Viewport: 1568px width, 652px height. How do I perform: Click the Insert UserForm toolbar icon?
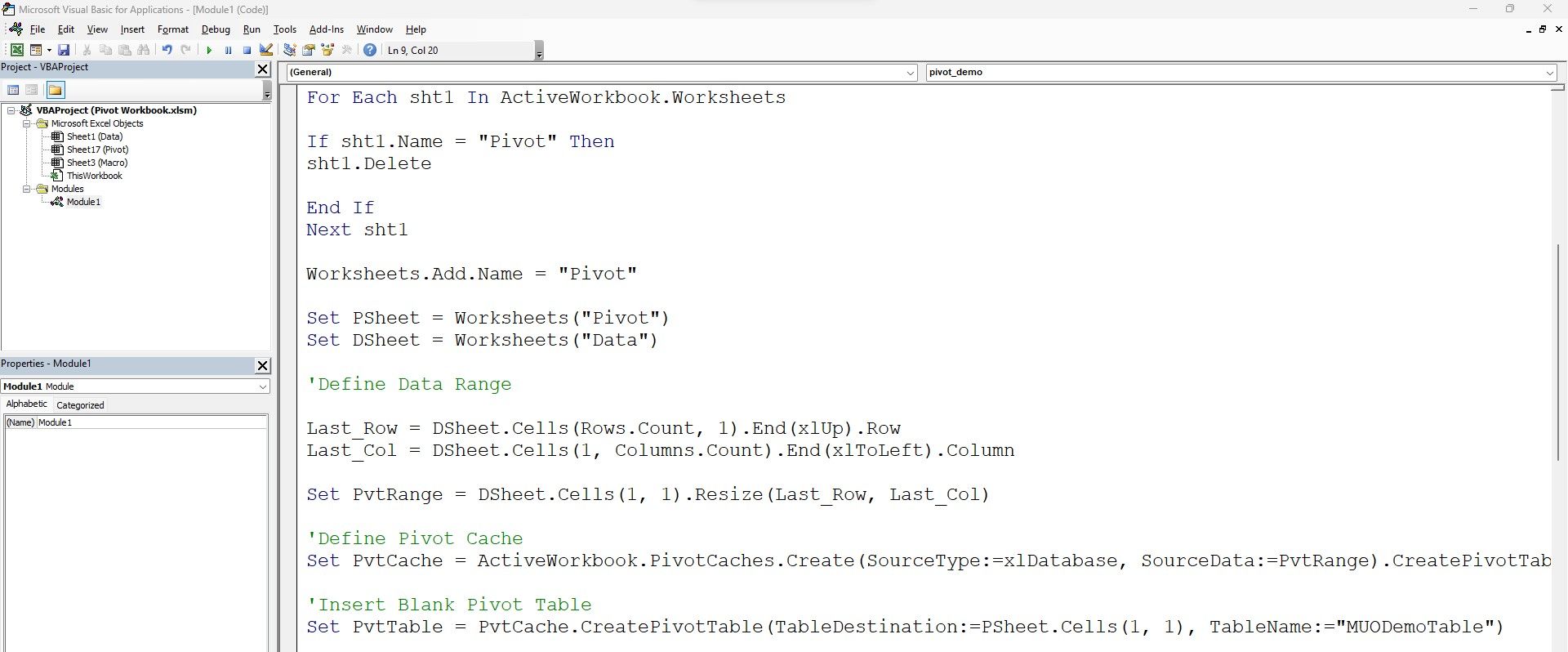pyautogui.click(x=35, y=50)
